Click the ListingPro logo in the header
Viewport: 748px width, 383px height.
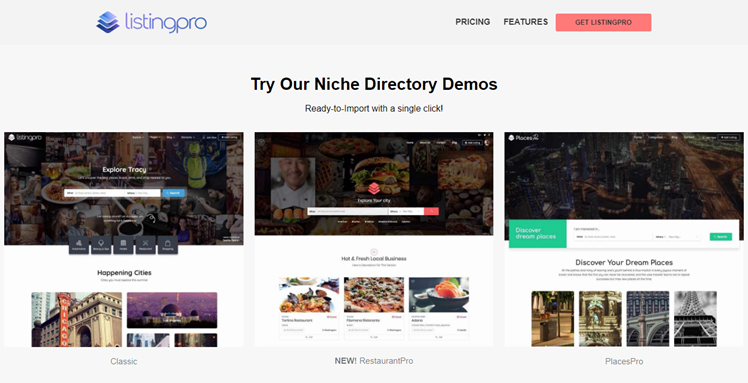click(152, 22)
